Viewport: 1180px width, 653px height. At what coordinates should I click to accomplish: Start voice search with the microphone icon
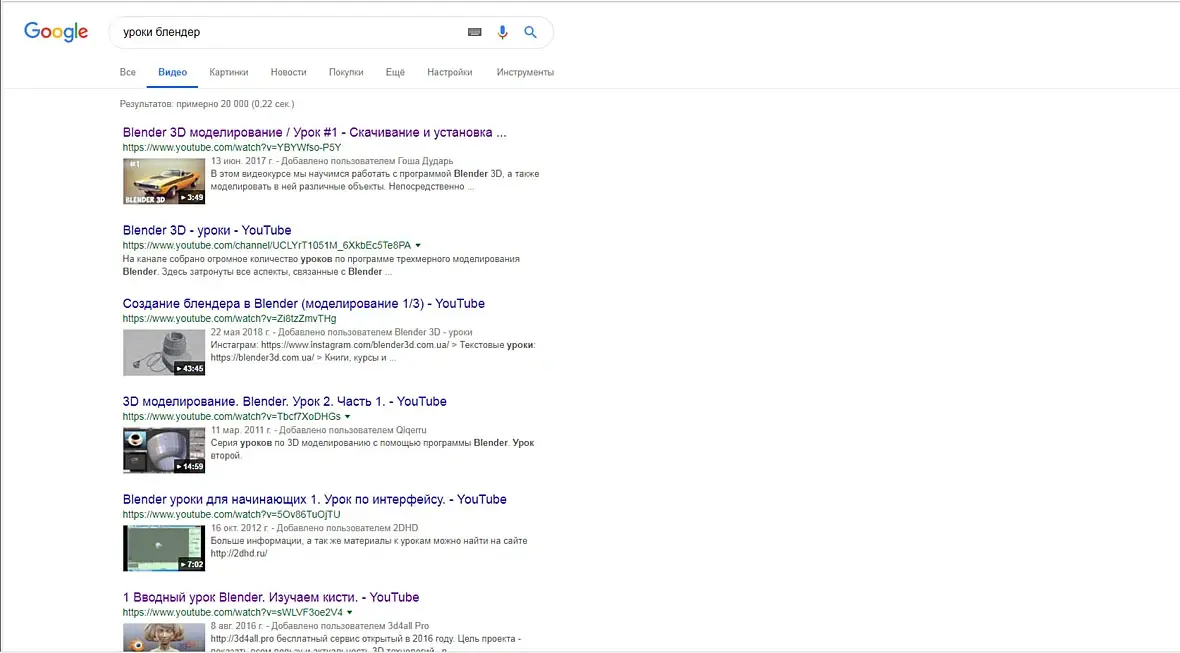coord(502,32)
